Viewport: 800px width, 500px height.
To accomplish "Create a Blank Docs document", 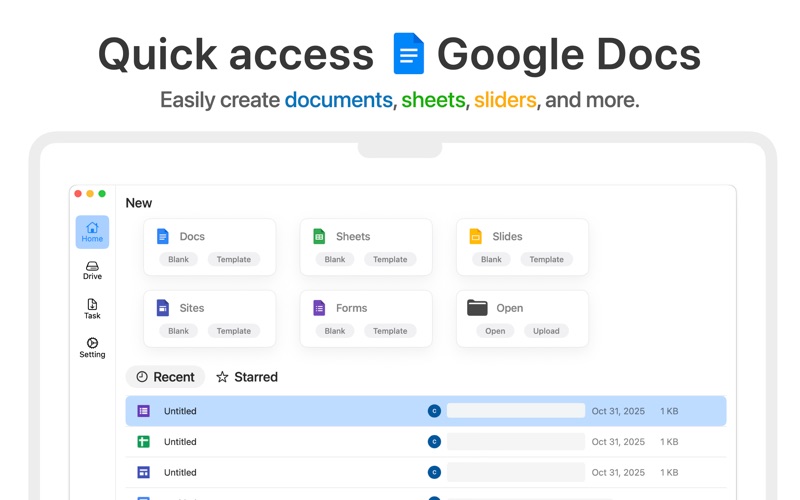I will coord(179,259).
